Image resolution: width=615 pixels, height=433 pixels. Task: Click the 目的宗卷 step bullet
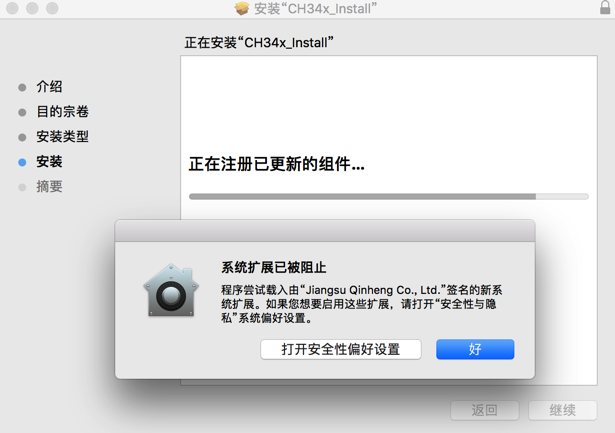point(22,112)
